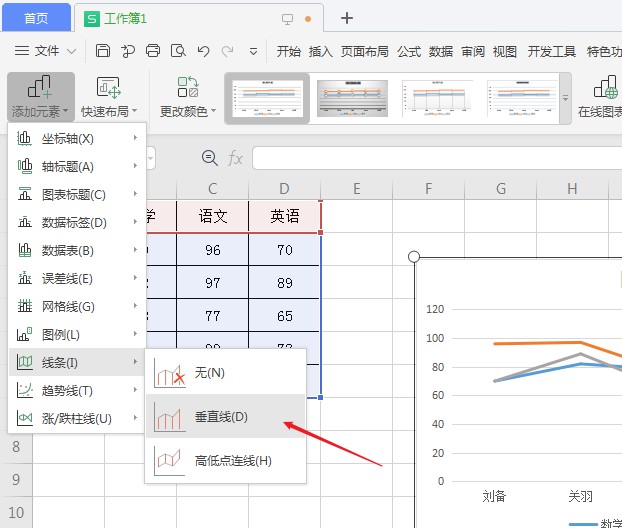Click the zoom magnifier beside fx
This screenshot has height=528, width=622.
click(209, 158)
